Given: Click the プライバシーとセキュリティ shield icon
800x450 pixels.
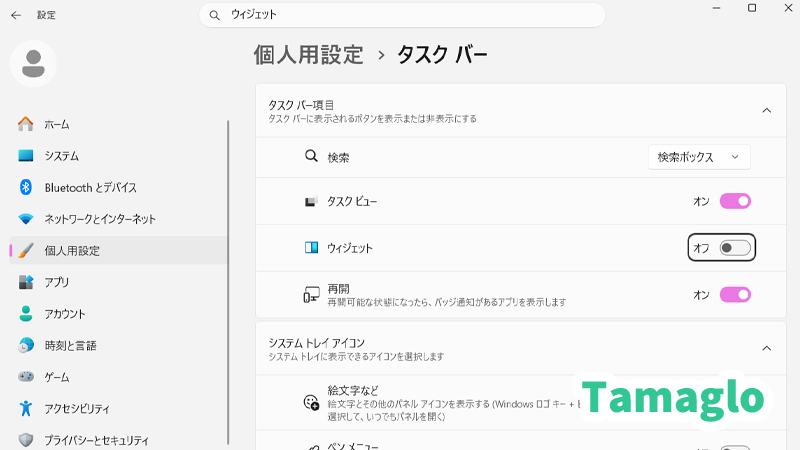Looking at the screenshot, I should pyautogui.click(x=26, y=440).
